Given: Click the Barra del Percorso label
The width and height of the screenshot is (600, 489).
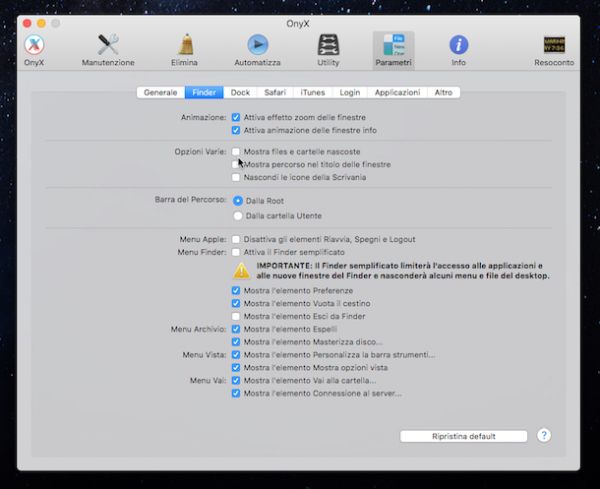Looking at the screenshot, I should 191,199.
